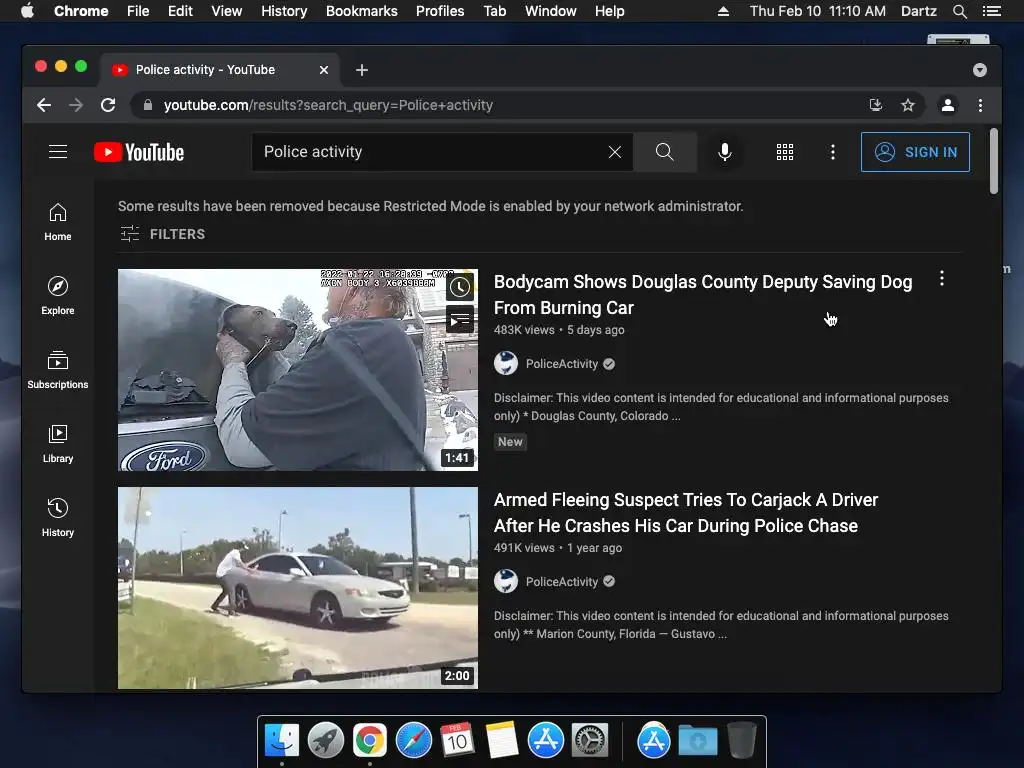Open the Library sidebar item
Screen dimensions: 1024x768
[58, 444]
